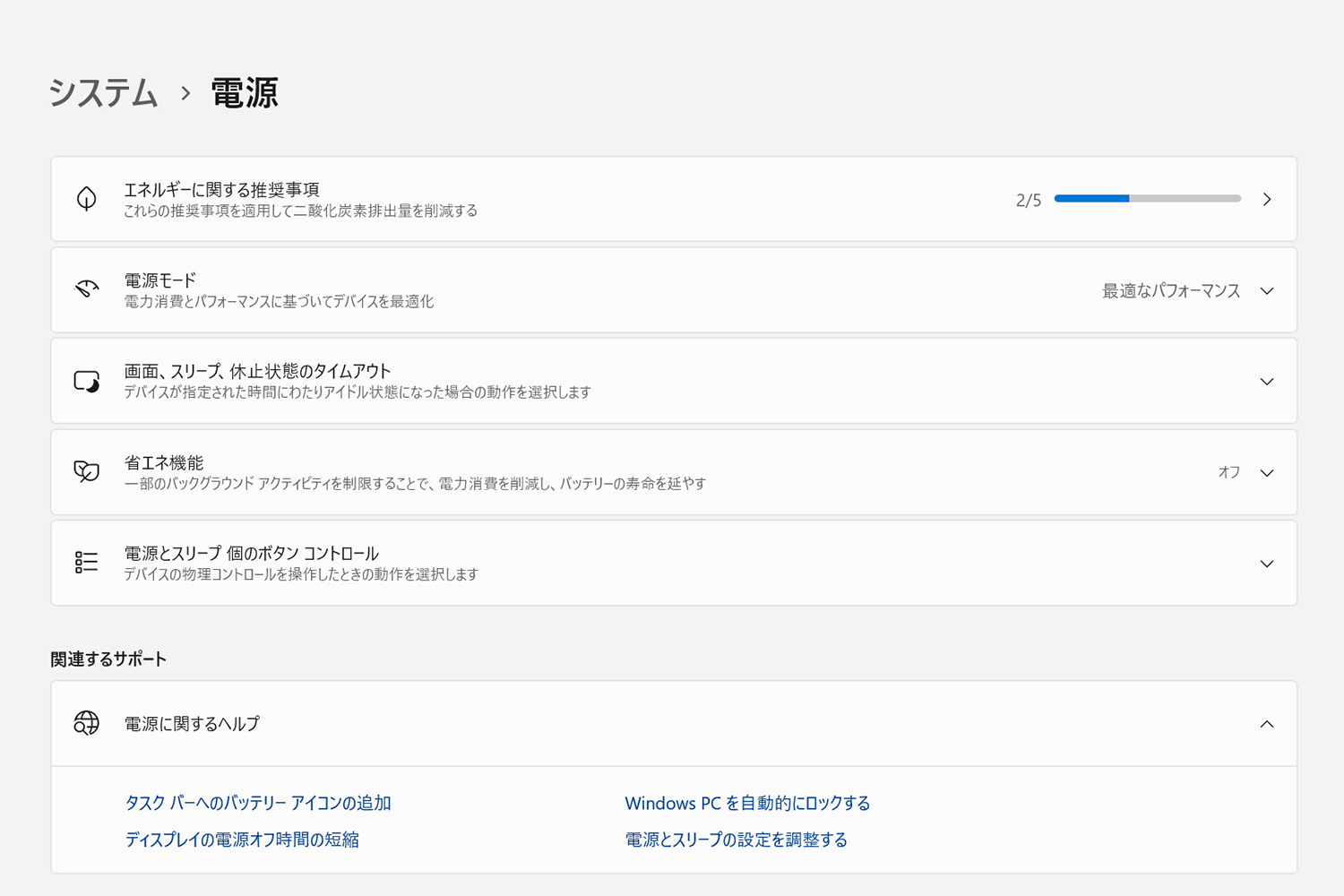Open 電源とスリープの設定を調整する link
1344x896 pixels.
point(736,840)
